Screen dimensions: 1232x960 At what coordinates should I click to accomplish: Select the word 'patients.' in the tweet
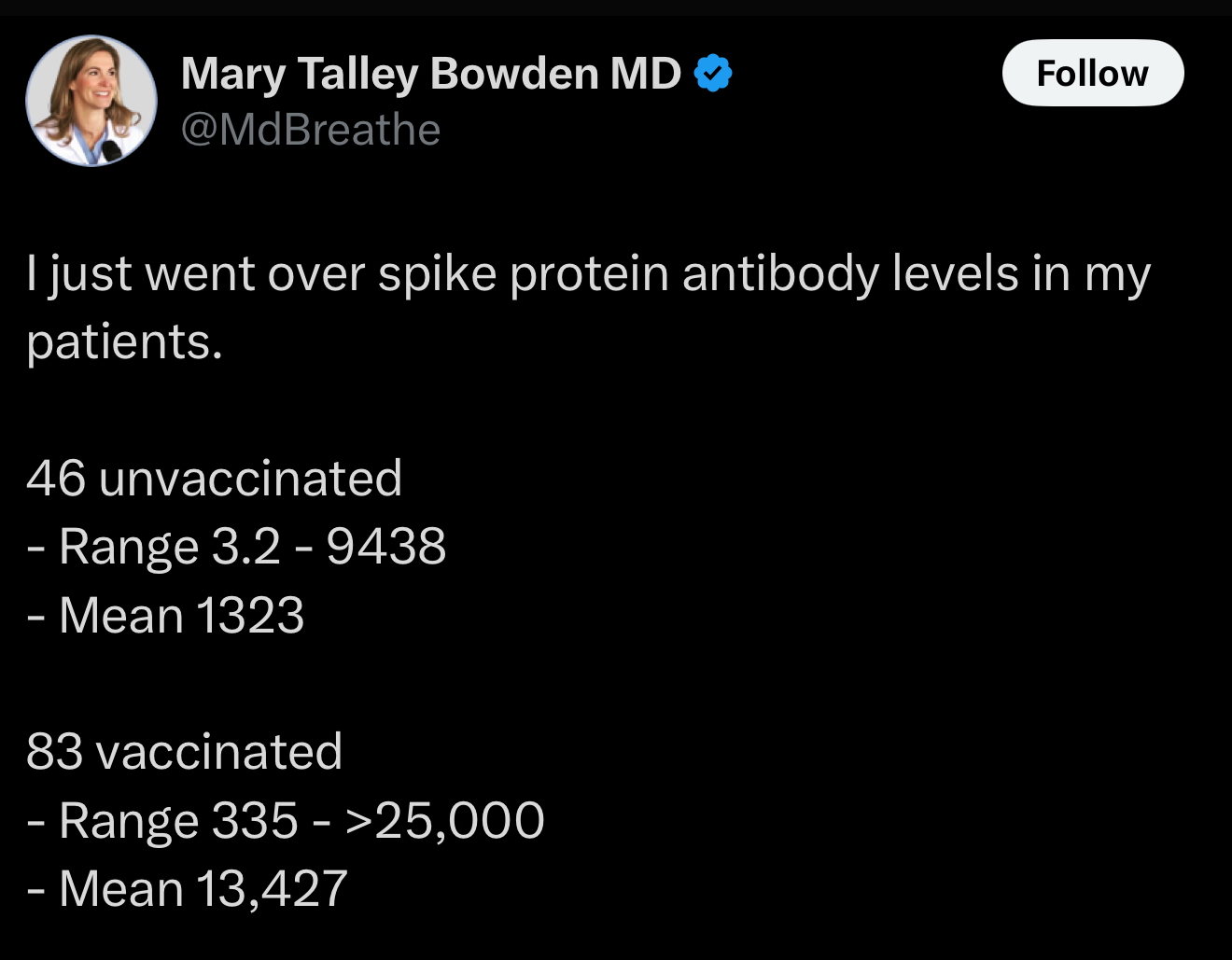coord(125,342)
